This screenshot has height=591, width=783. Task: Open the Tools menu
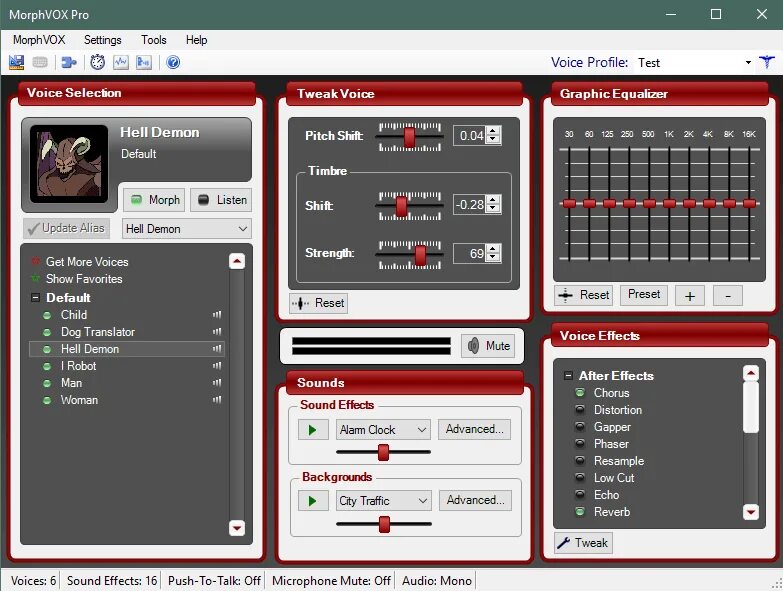[x=153, y=40]
